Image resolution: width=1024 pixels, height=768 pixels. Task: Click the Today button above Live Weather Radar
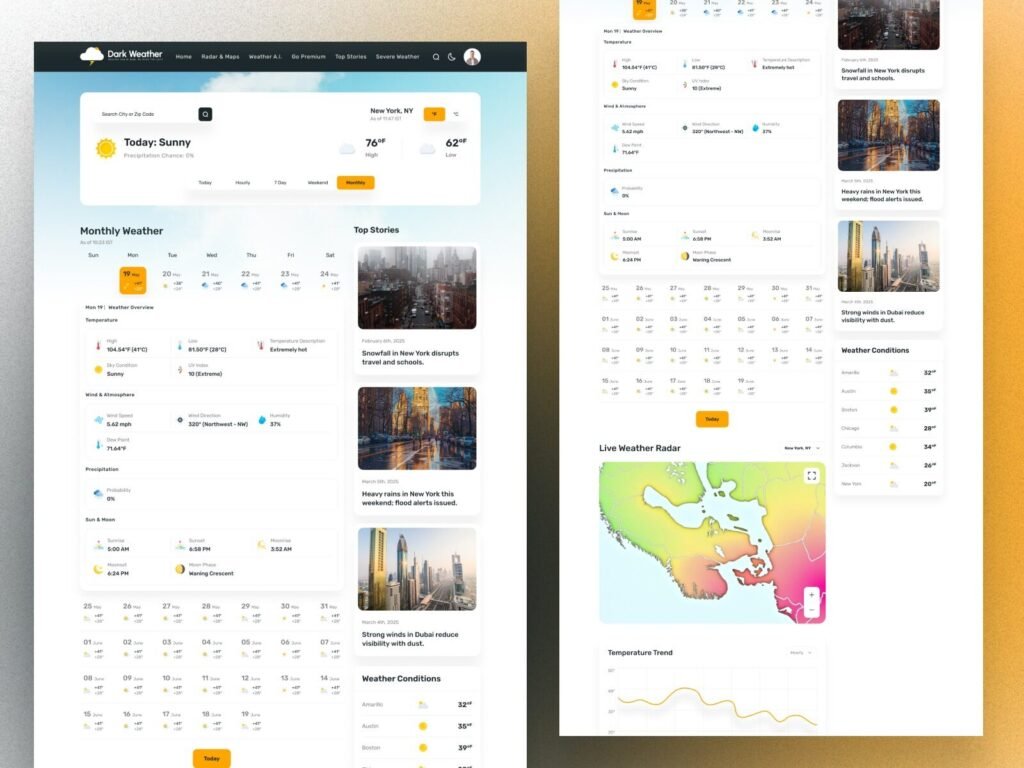coord(712,419)
